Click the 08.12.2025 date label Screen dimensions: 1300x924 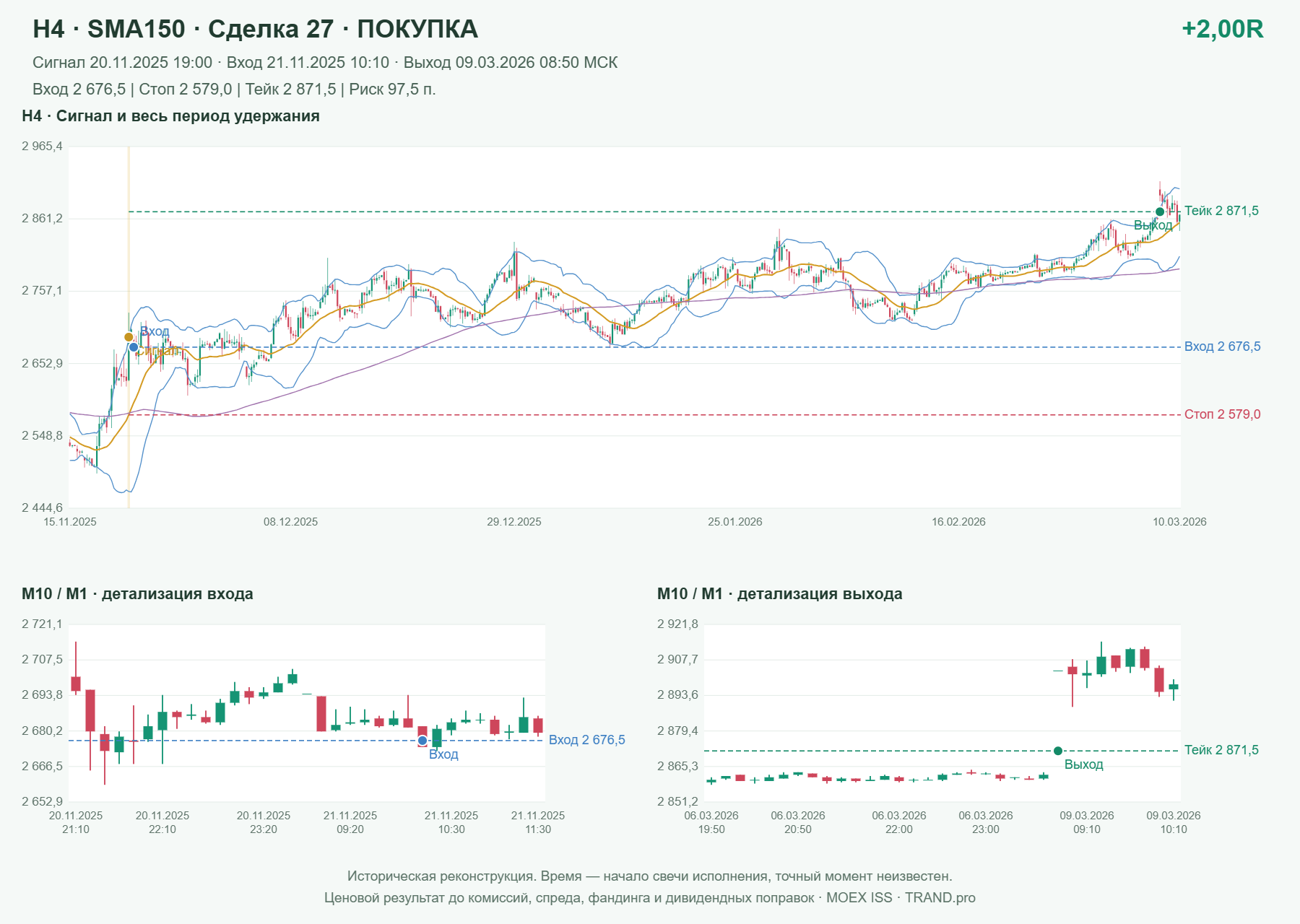click(x=290, y=522)
